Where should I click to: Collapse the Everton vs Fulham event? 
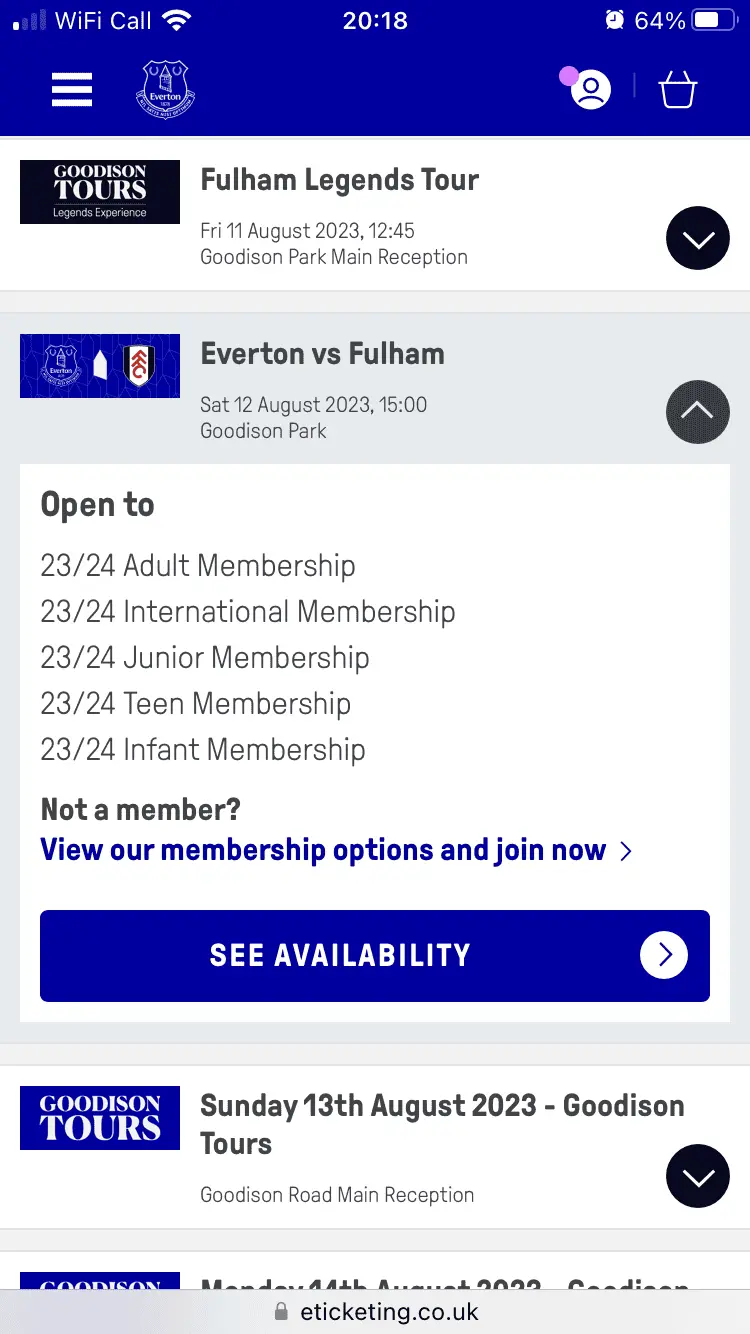pos(697,412)
